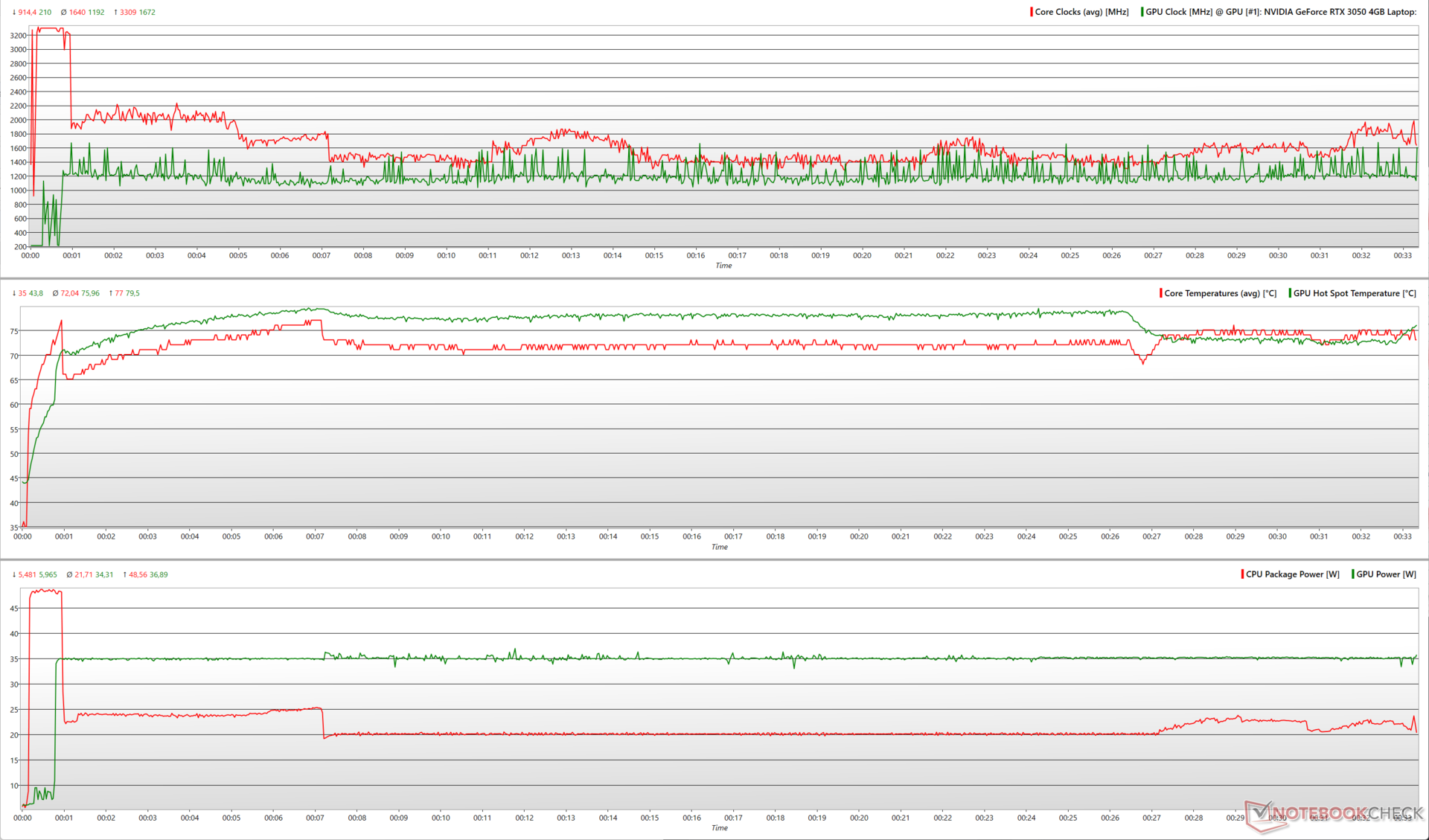
Task: Click the 3309 maximum clock value
Action: (127, 13)
